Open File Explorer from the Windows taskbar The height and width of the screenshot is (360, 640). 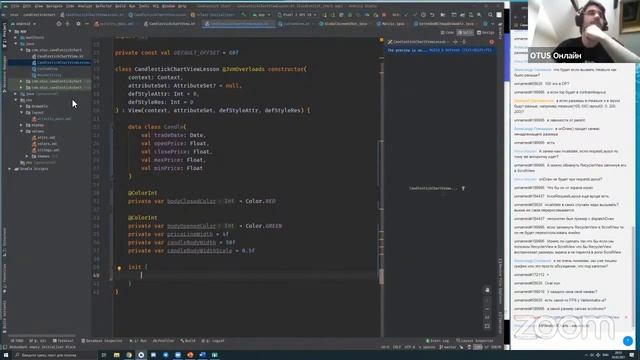tap(117, 355)
